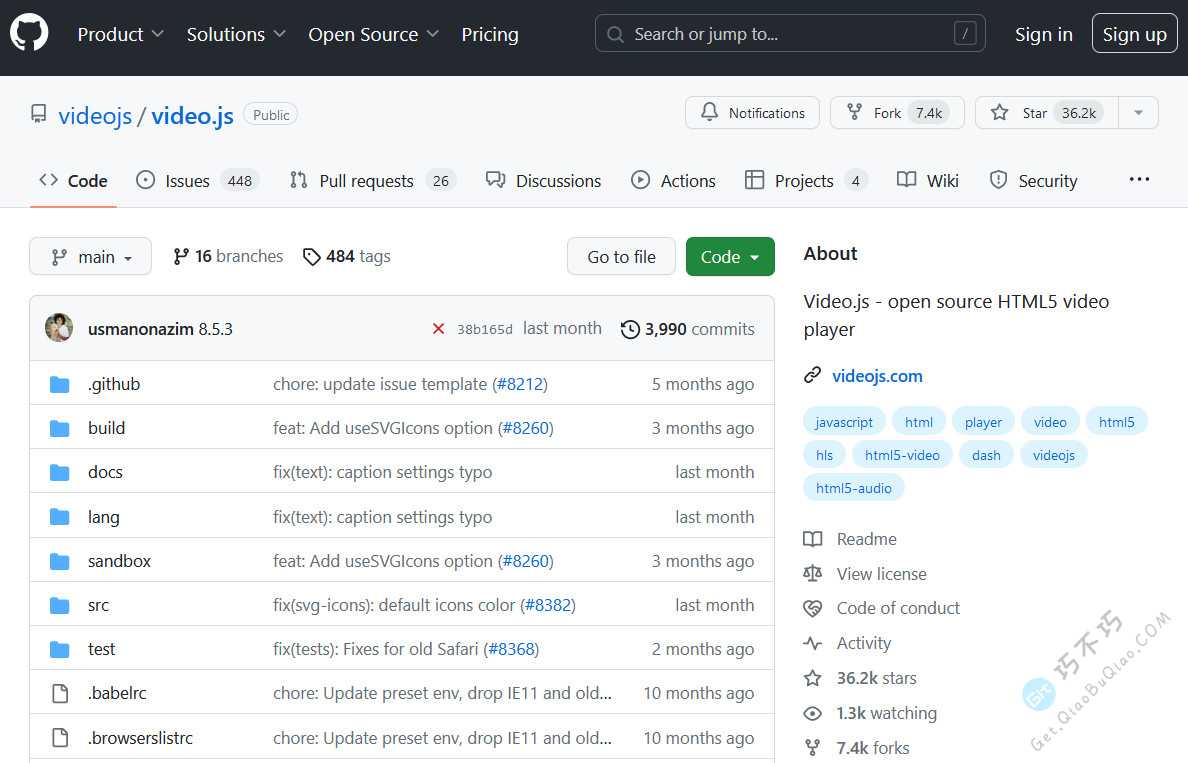Image resolution: width=1188 pixels, height=763 pixels.
Task: Expand the green Code dropdown
Action: point(730,257)
